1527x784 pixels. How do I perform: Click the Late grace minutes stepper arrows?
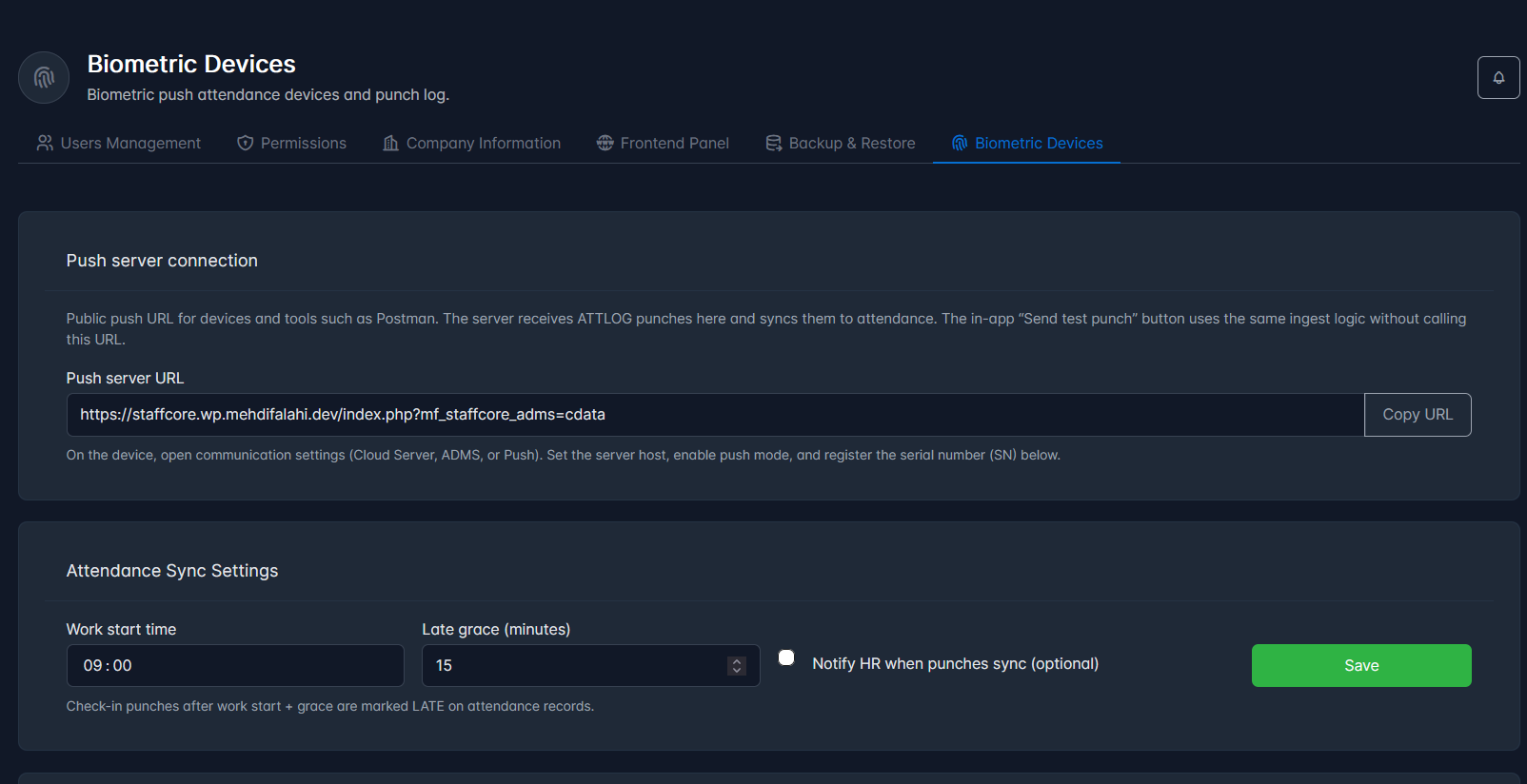[737, 666]
